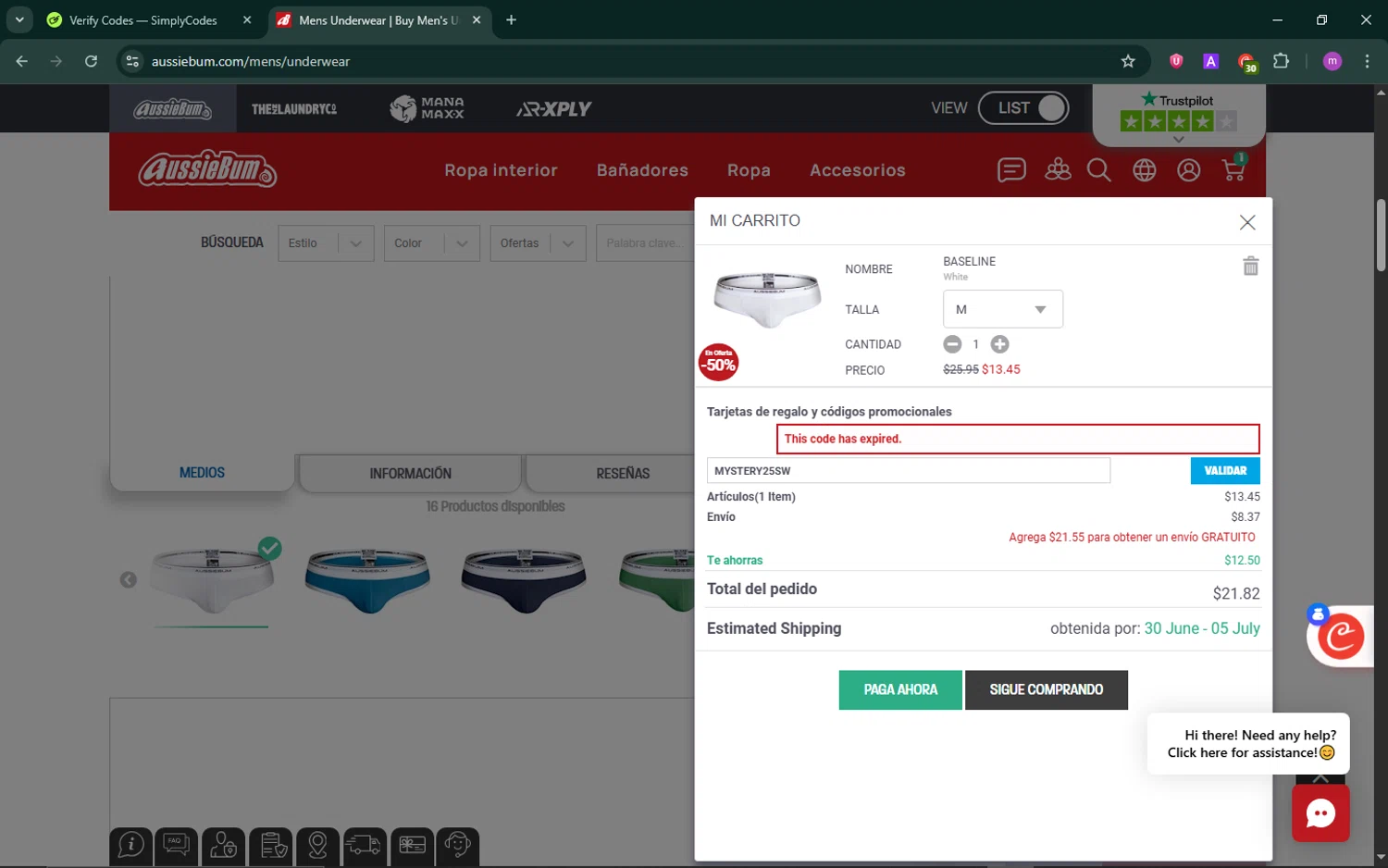Open the search magnifier icon
Image resolution: width=1388 pixels, height=868 pixels.
(x=1099, y=170)
